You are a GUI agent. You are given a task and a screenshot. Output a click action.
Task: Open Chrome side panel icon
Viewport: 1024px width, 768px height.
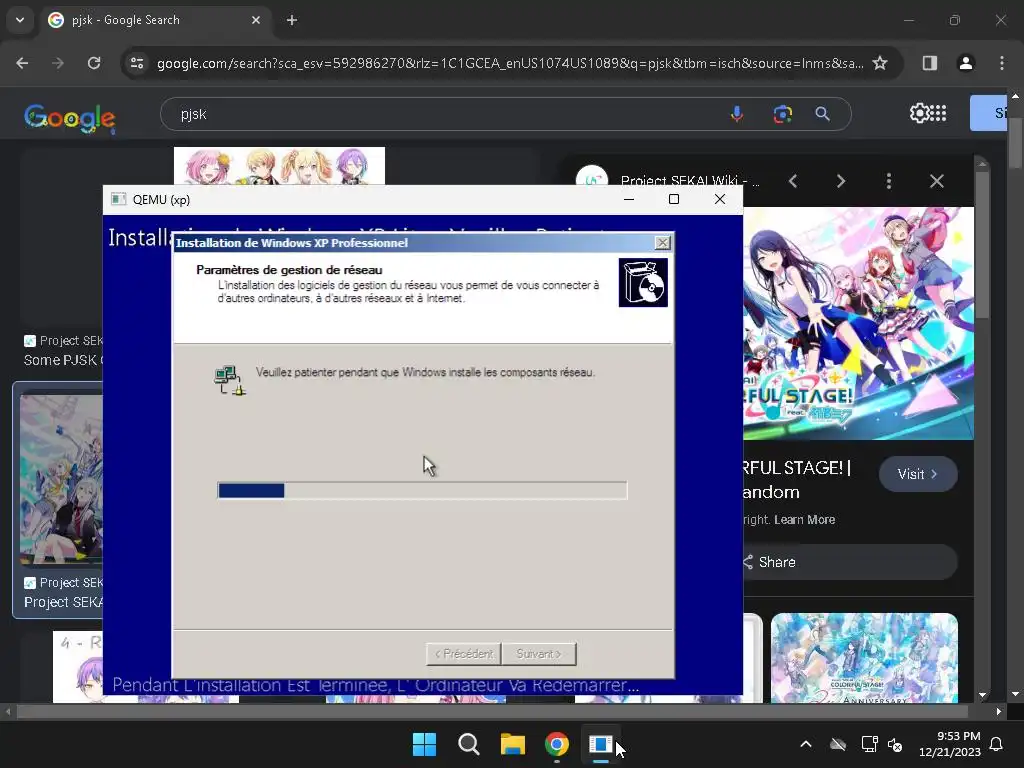(x=929, y=63)
